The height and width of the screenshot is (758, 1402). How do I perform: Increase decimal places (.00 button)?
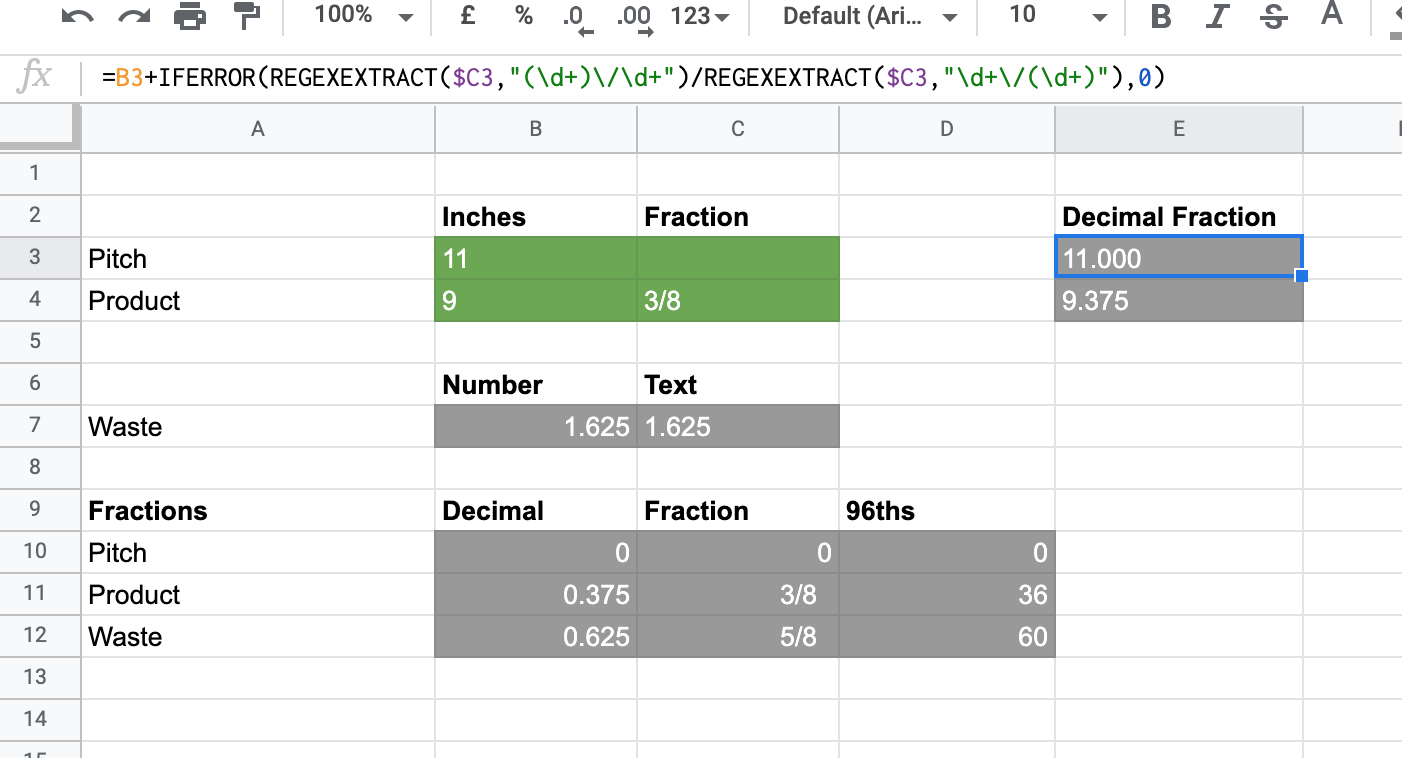click(634, 18)
